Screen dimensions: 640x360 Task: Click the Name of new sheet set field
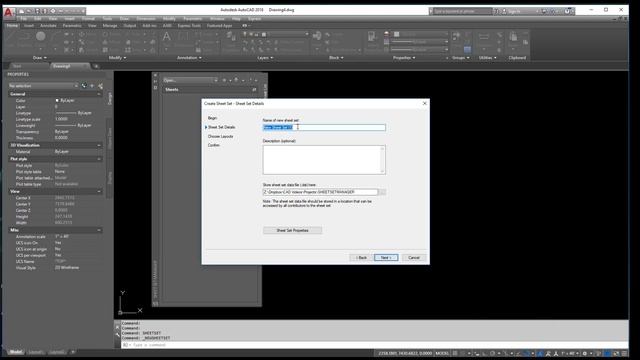pos(324,127)
